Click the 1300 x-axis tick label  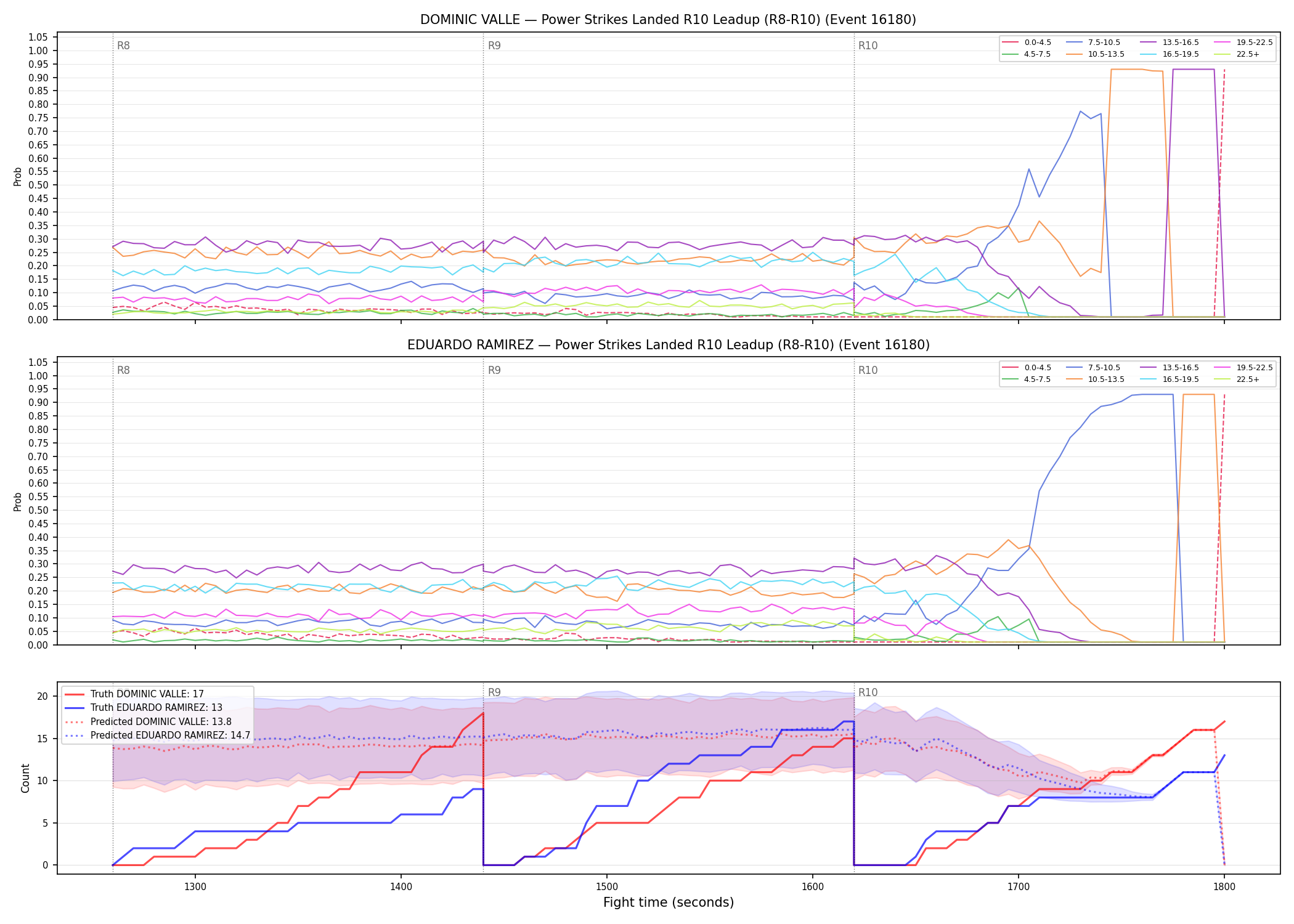[195, 886]
